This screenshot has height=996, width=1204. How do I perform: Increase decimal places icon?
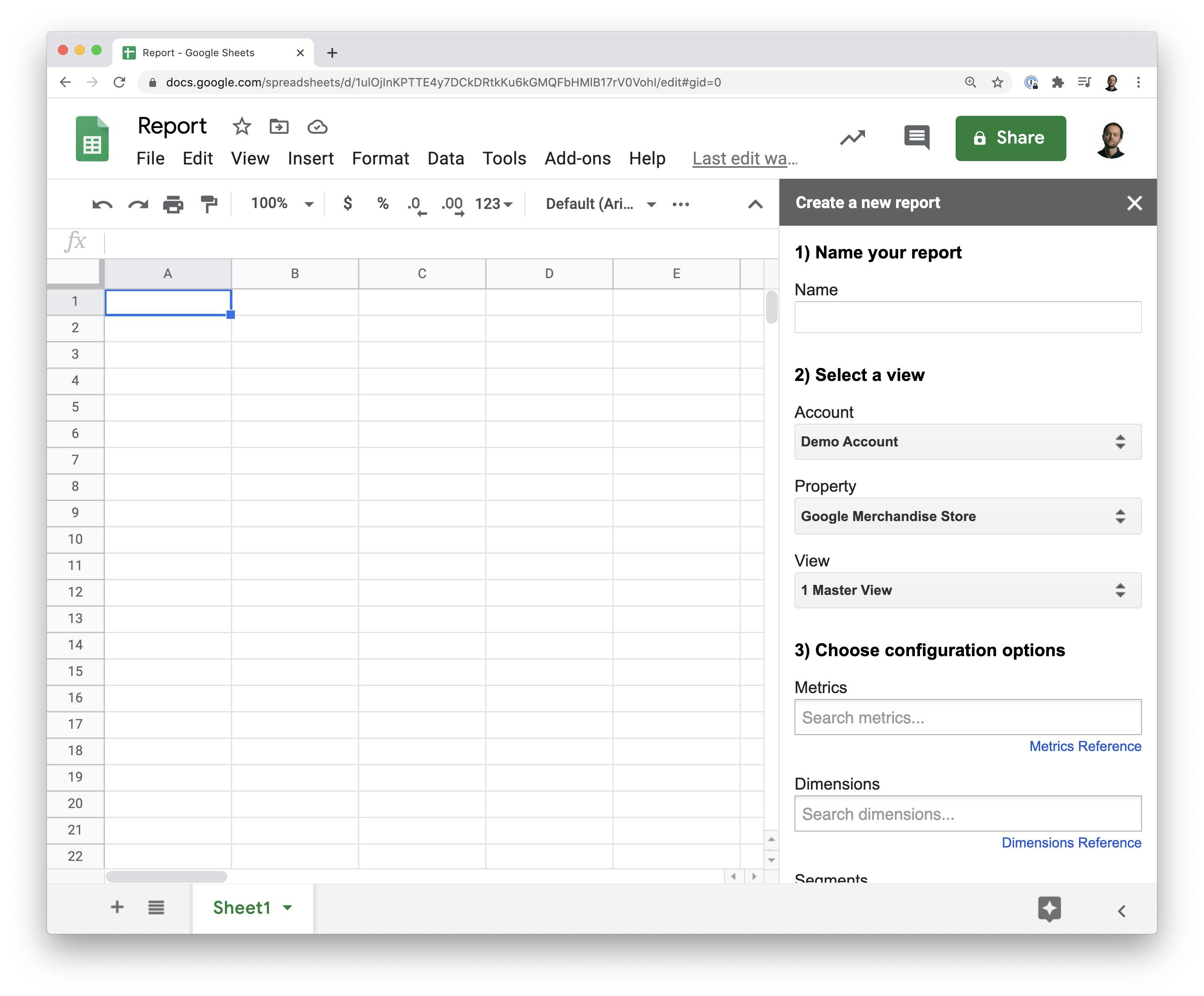(x=452, y=205)
